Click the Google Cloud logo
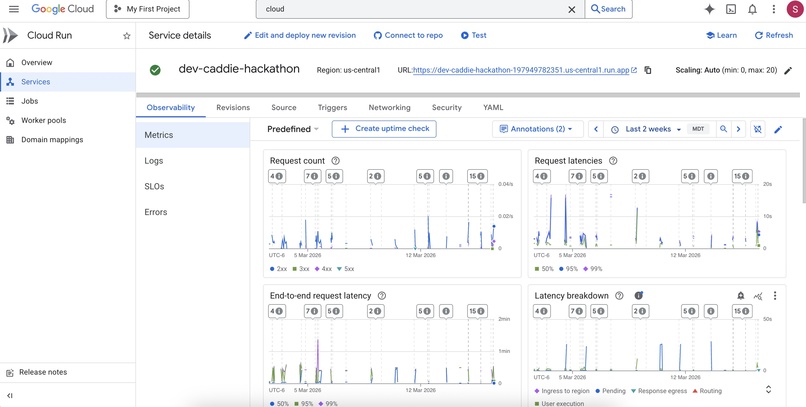Image resolution: width=806 pixels, height=407 pixels. tap(62, 9)
